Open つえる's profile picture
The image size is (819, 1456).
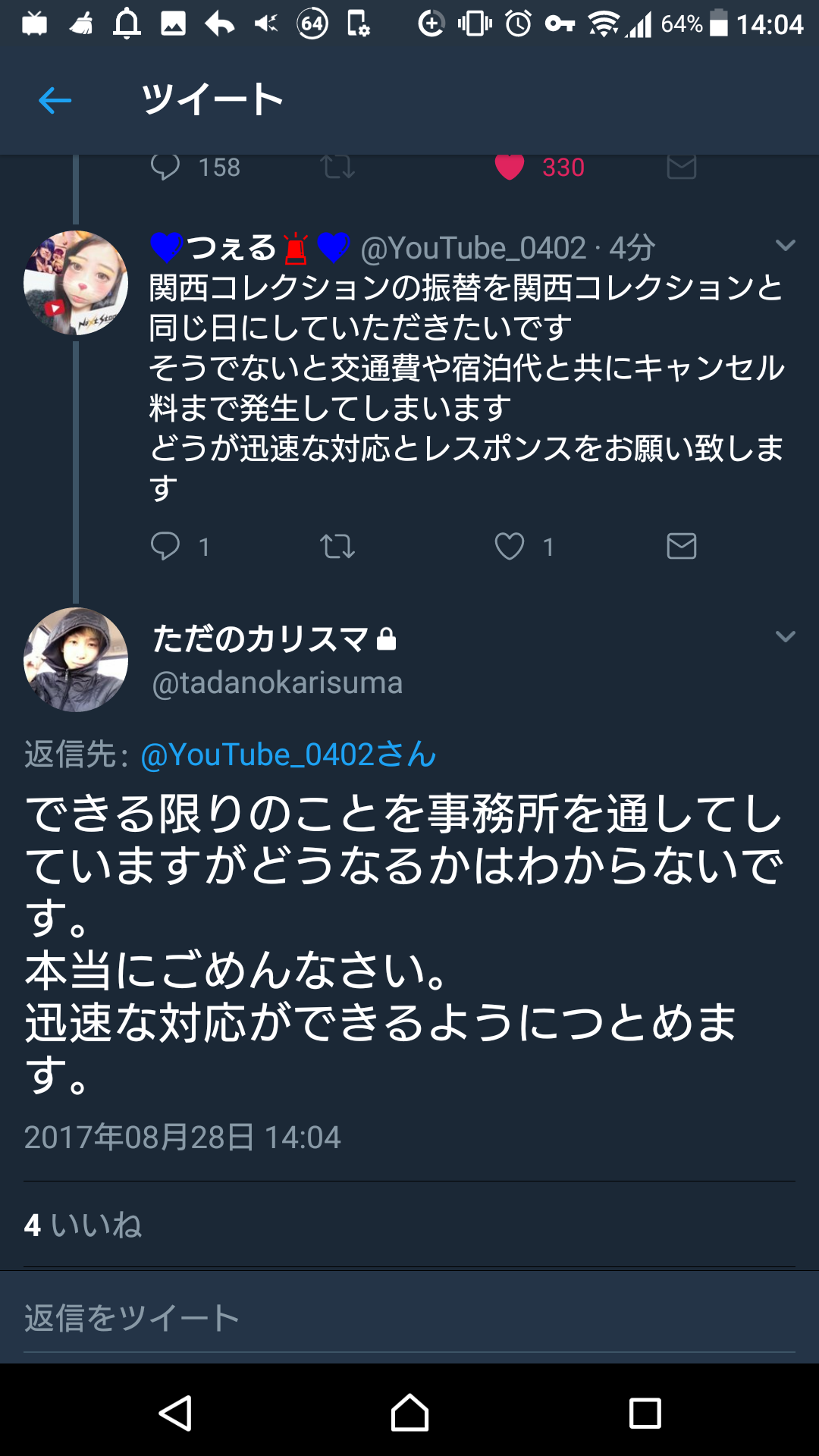76,283
